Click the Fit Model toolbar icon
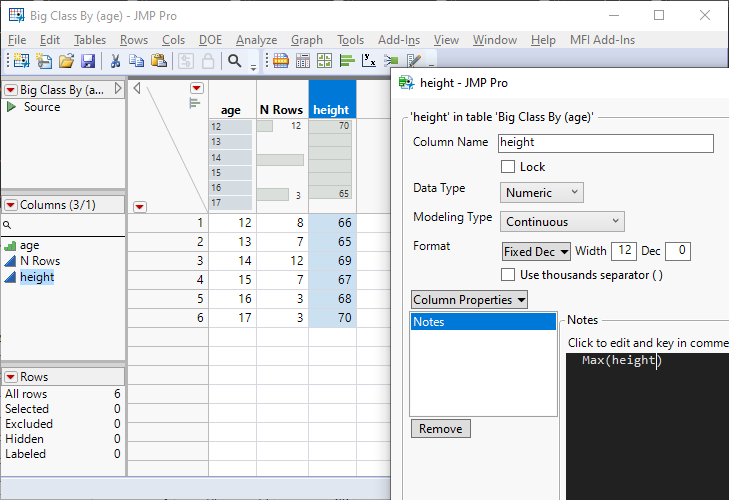Screen dimensions: 729x500 coord(391,60)
